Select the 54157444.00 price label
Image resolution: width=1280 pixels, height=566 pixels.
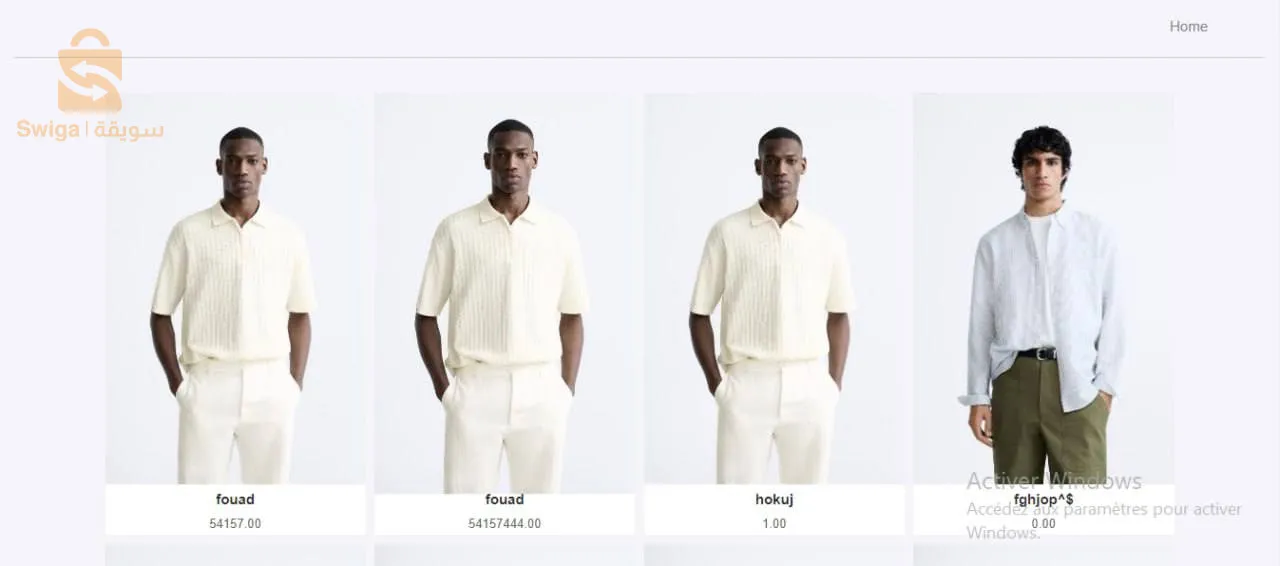click(x=504, y=523)
